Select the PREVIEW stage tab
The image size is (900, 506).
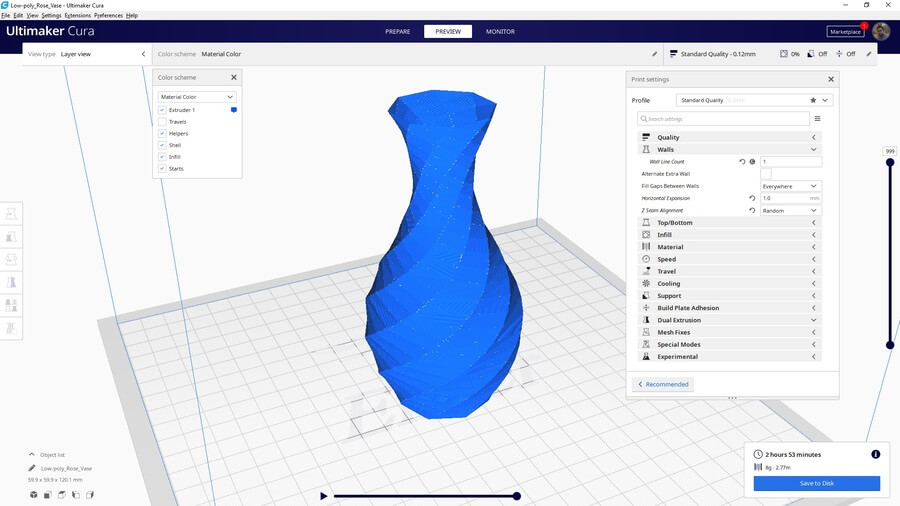(x=448, y=32)
